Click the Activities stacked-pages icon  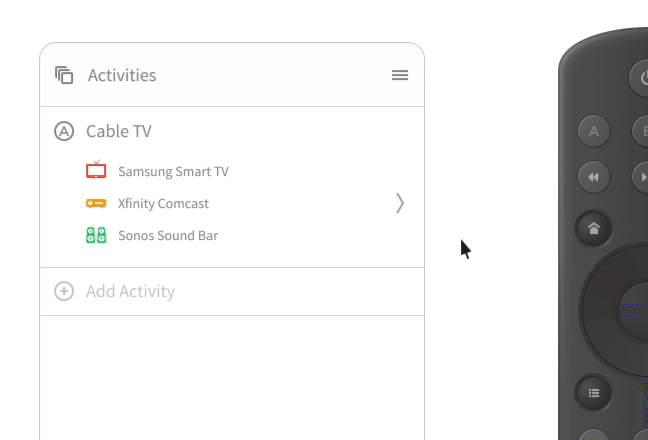pos(64,75)
